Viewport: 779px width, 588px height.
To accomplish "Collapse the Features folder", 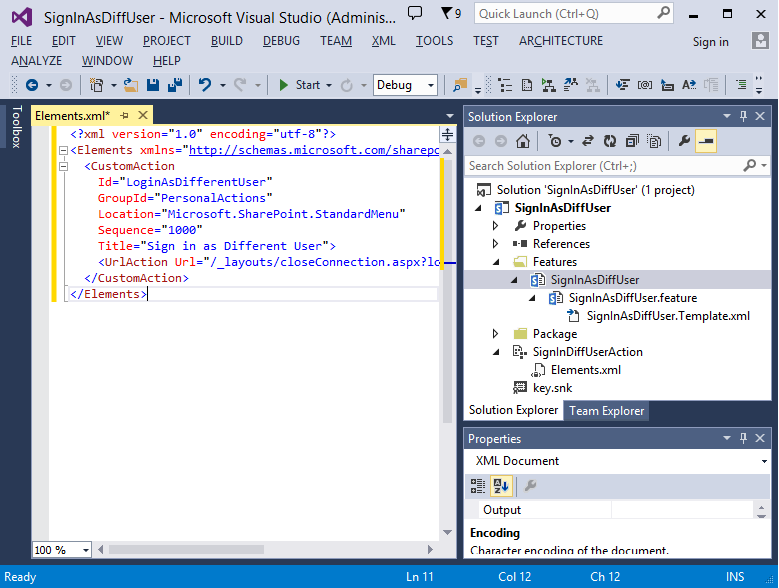I will (x=496, y=262).
